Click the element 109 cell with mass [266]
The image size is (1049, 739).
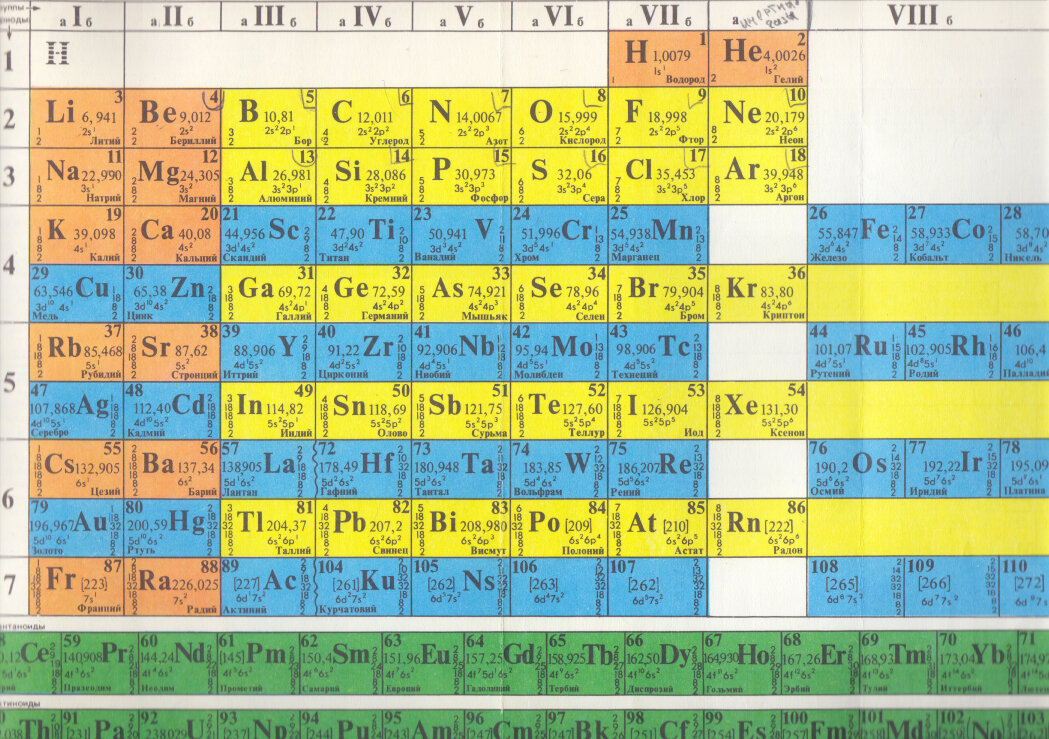point(953,587)
